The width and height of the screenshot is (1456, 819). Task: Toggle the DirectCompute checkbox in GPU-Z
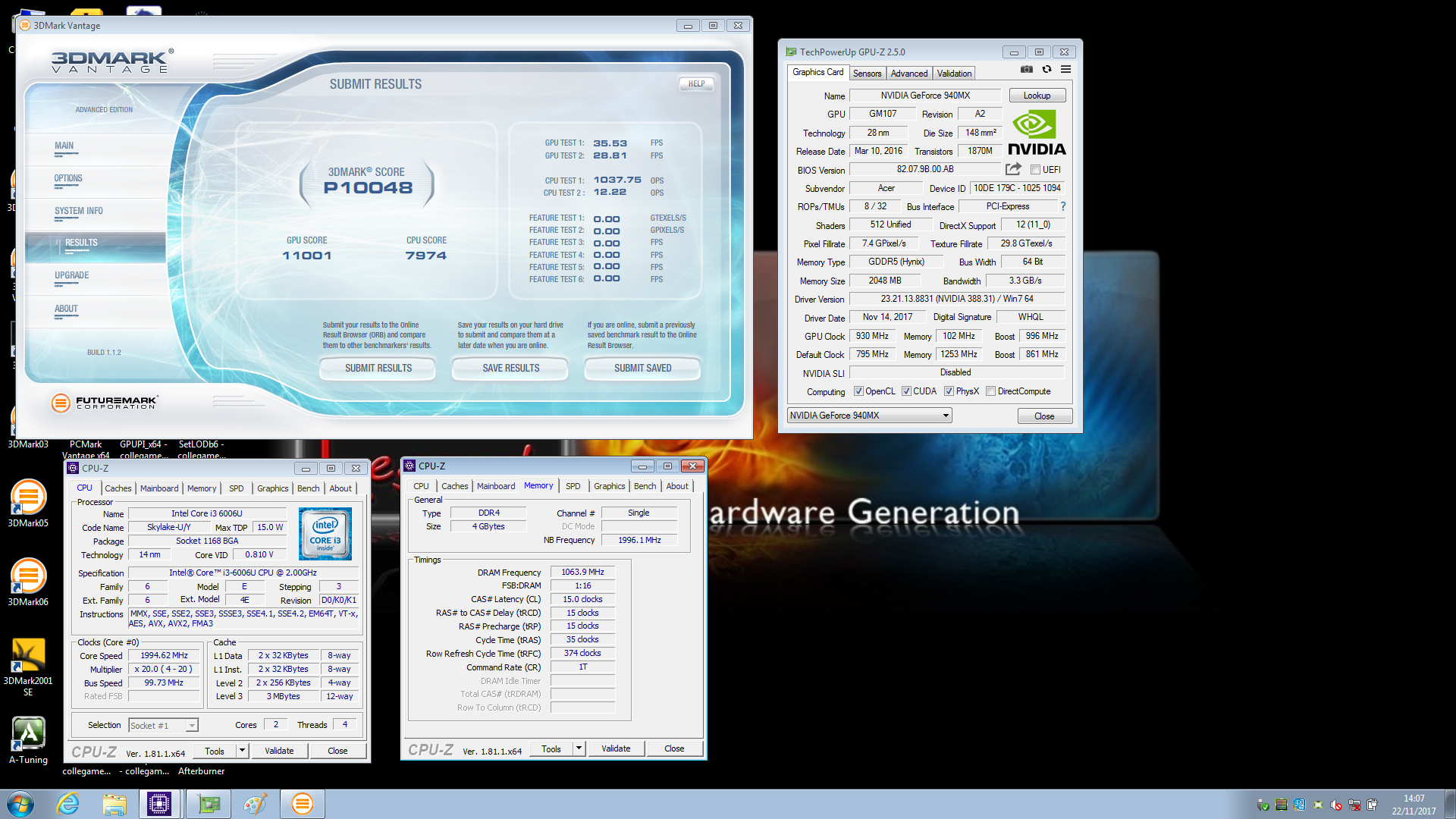990,391
